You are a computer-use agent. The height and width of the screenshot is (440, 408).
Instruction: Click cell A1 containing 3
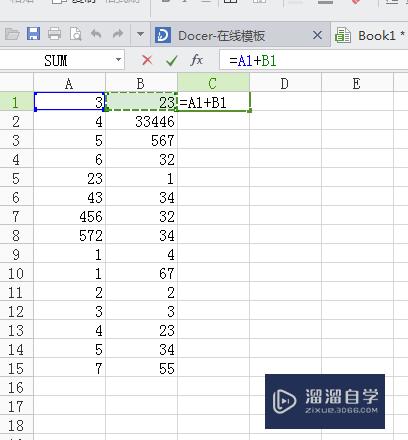click(x=69, y=101)
